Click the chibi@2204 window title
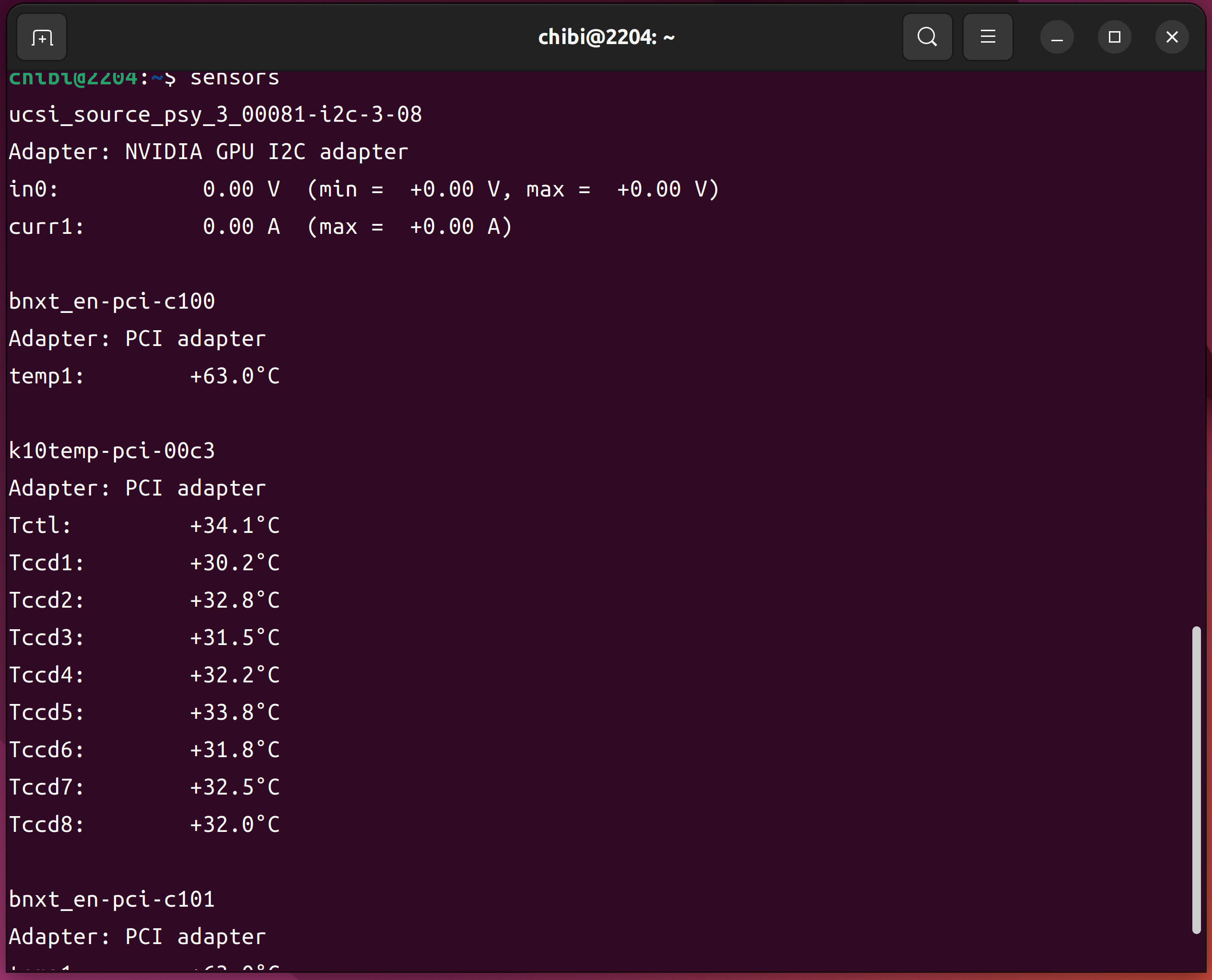Screen dimensions: 1212x980 pyautogui.click(x=606, y=37)
